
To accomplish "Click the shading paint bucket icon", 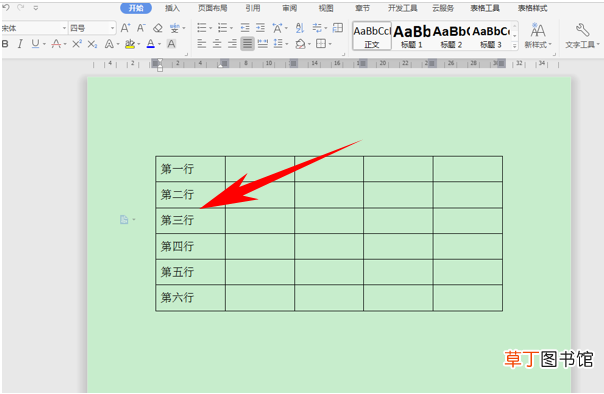I will [x=300, y=44].
